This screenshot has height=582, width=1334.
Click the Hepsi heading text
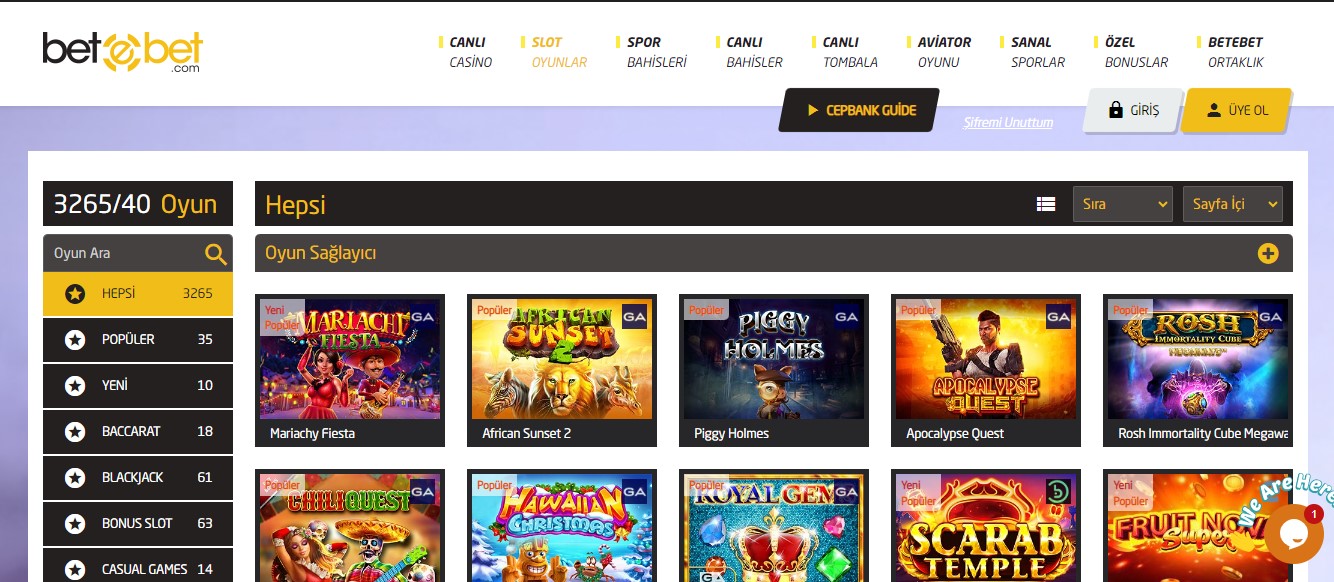pyautogui.click(x=295, y=205)
